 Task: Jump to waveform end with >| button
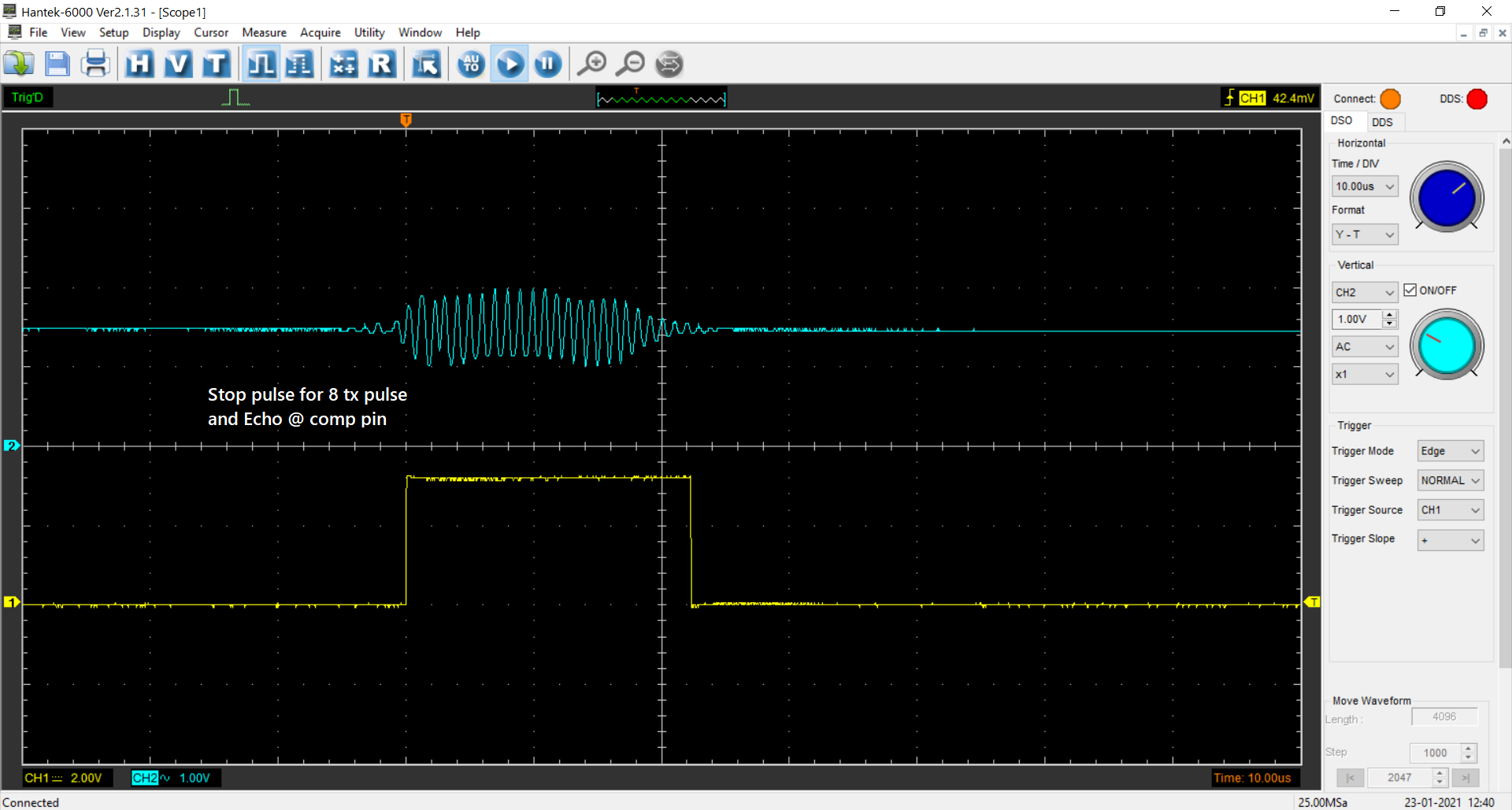pyautogui.click(x=1466, y=778)
